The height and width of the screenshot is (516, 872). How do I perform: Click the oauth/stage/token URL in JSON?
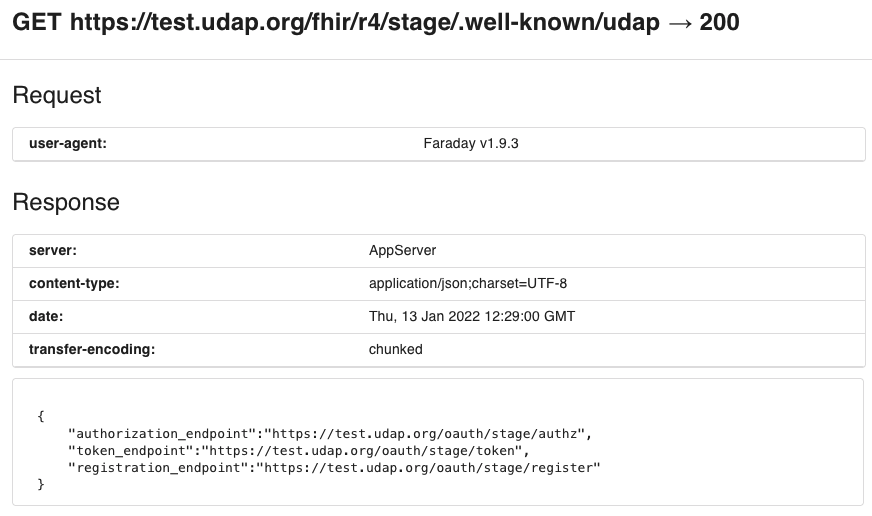pos(362,451)
